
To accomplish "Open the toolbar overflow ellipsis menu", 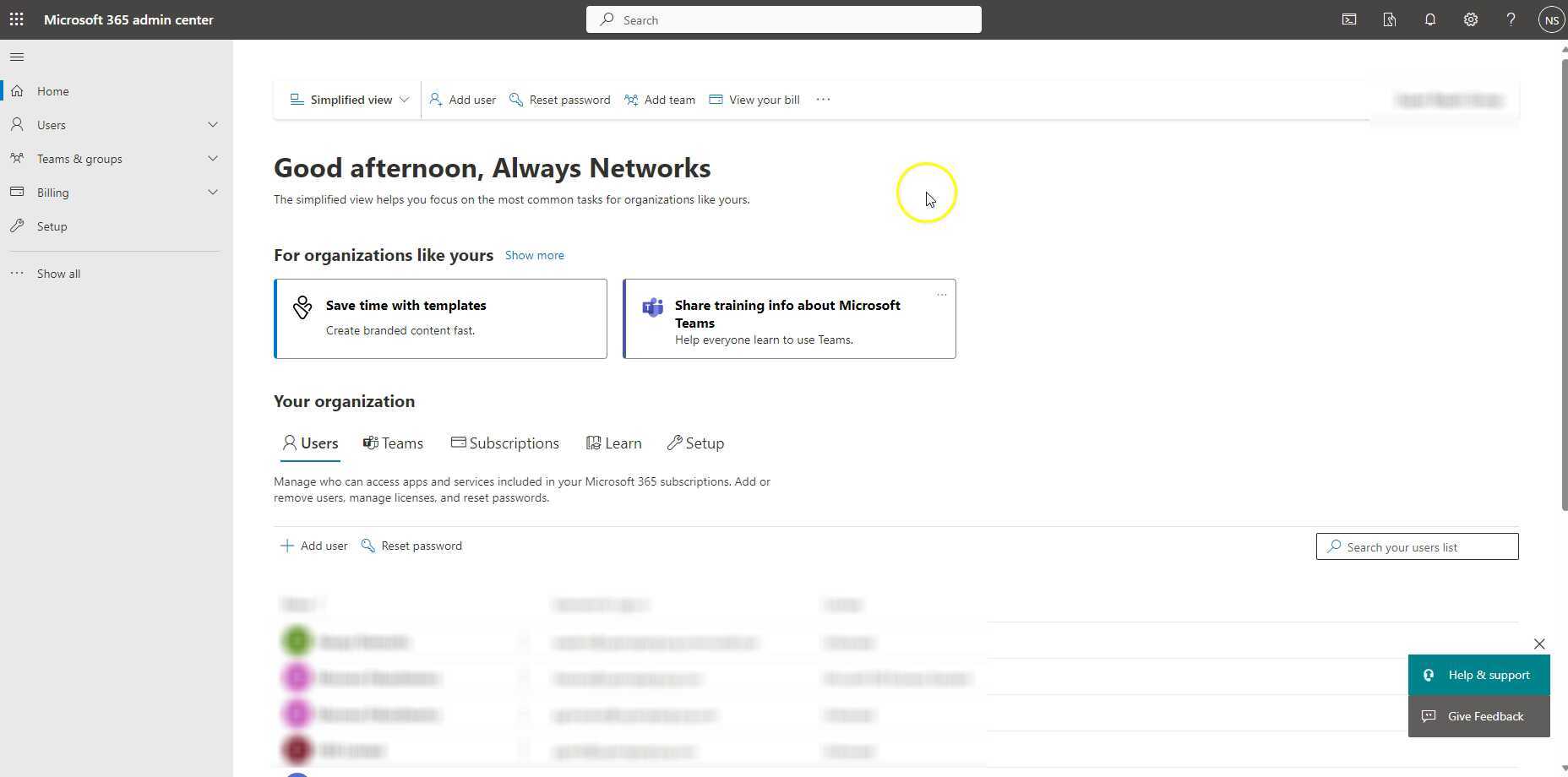I will (823, 100).
